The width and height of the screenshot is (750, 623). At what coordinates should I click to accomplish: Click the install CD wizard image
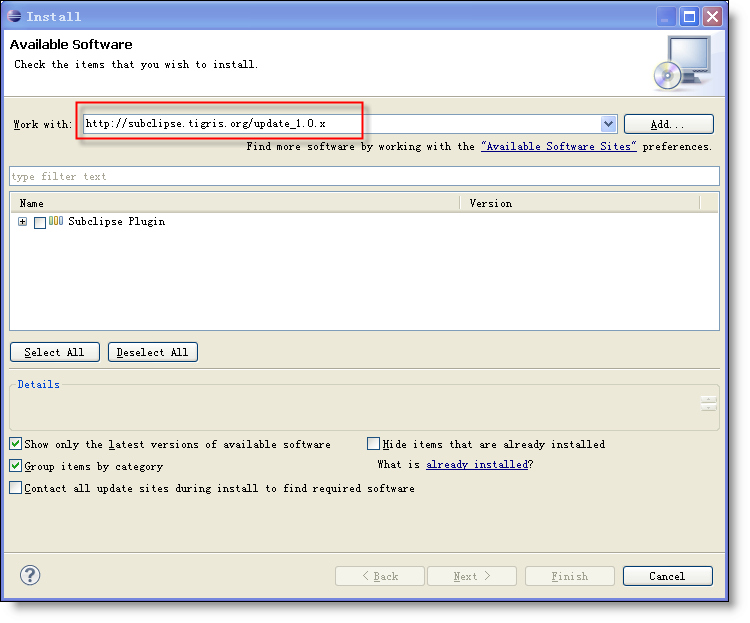681,62
